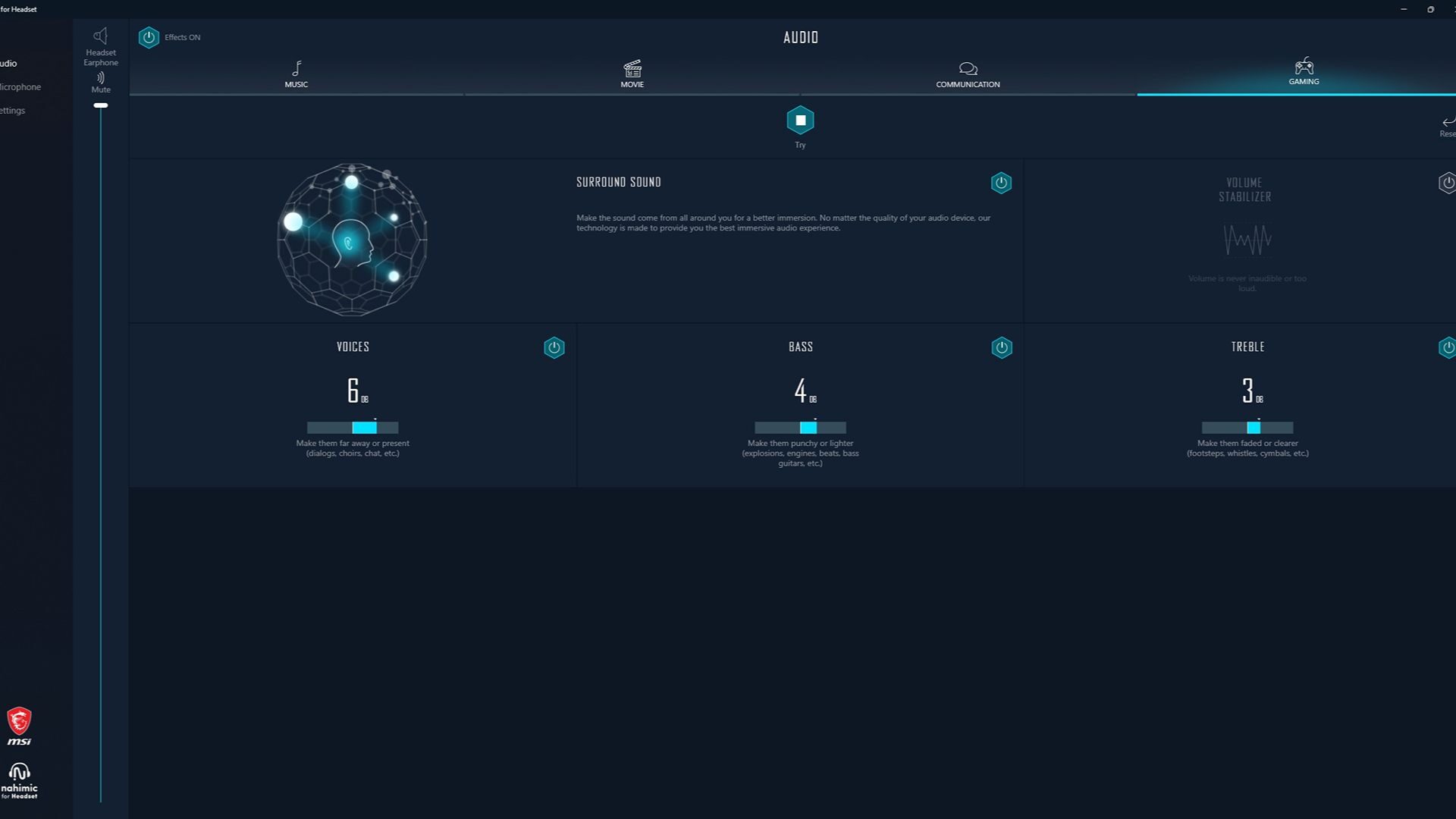1456x819 pixels.
Task: Switch to the Movie profile tab
Action: [x=632, y=74]
